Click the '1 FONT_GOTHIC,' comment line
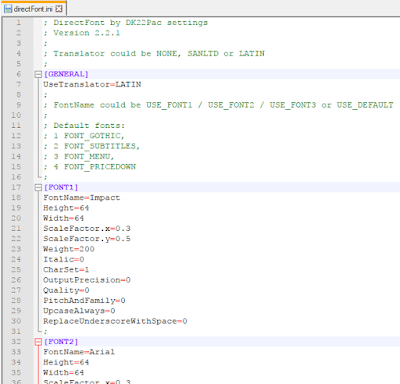 point(84,136)
